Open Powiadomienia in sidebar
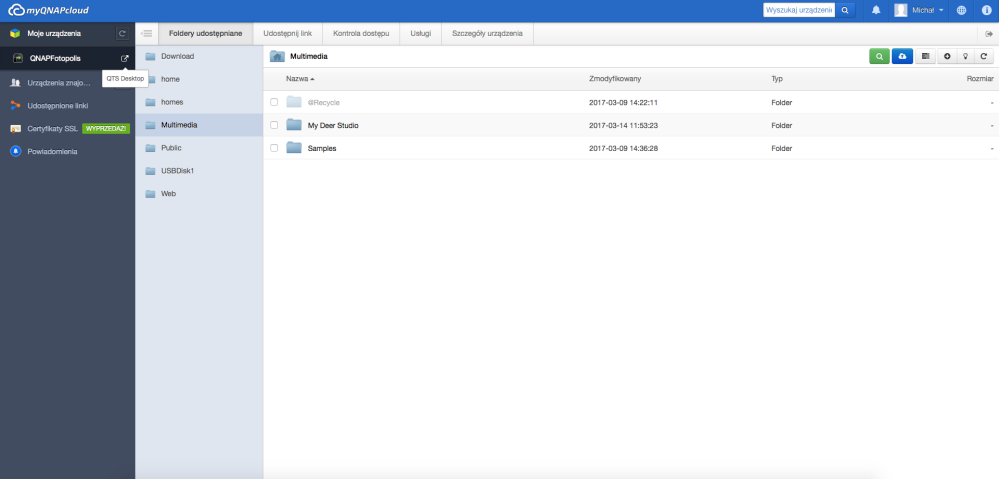This screenshot has height=479, width=999. tap(52, 152)
